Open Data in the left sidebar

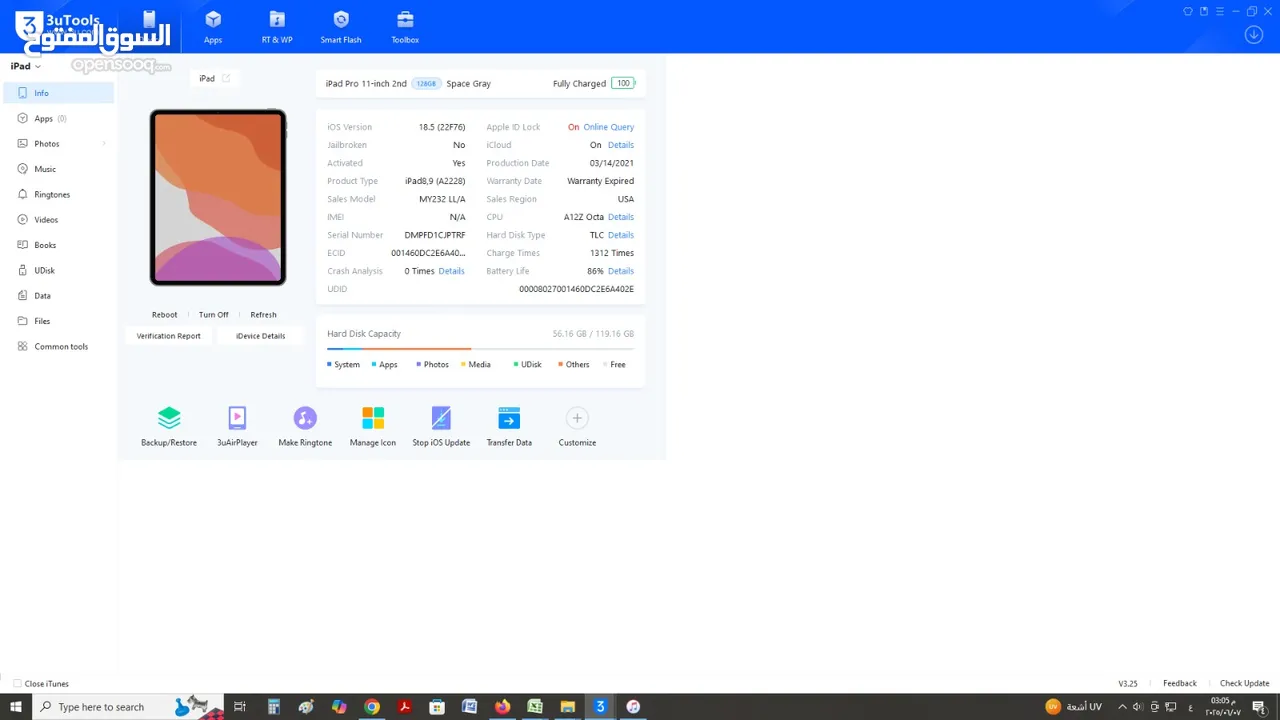pyautogui.click(x=58, y=296)
